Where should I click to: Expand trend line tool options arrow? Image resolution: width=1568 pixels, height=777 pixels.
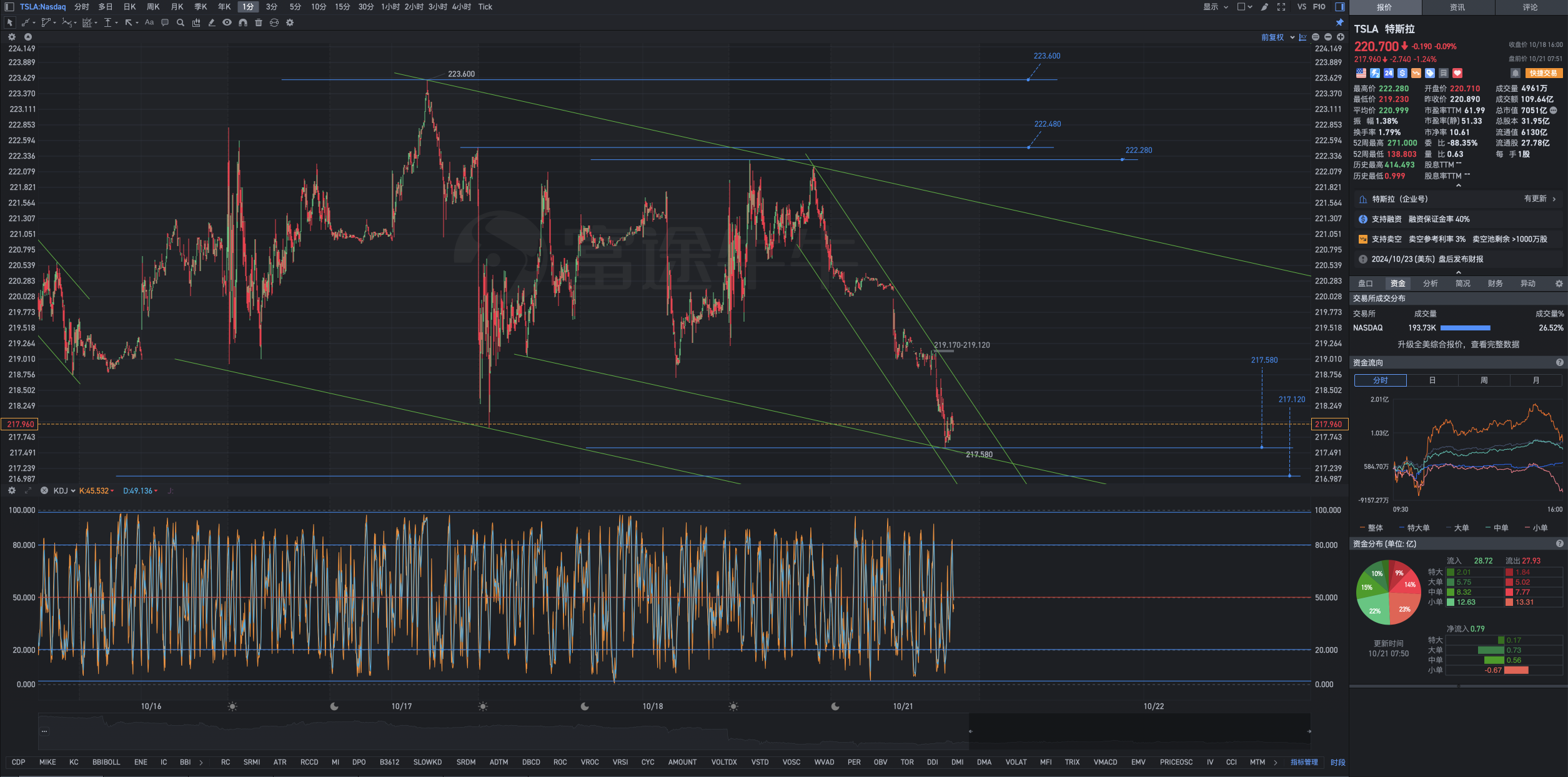pos(34,23)
